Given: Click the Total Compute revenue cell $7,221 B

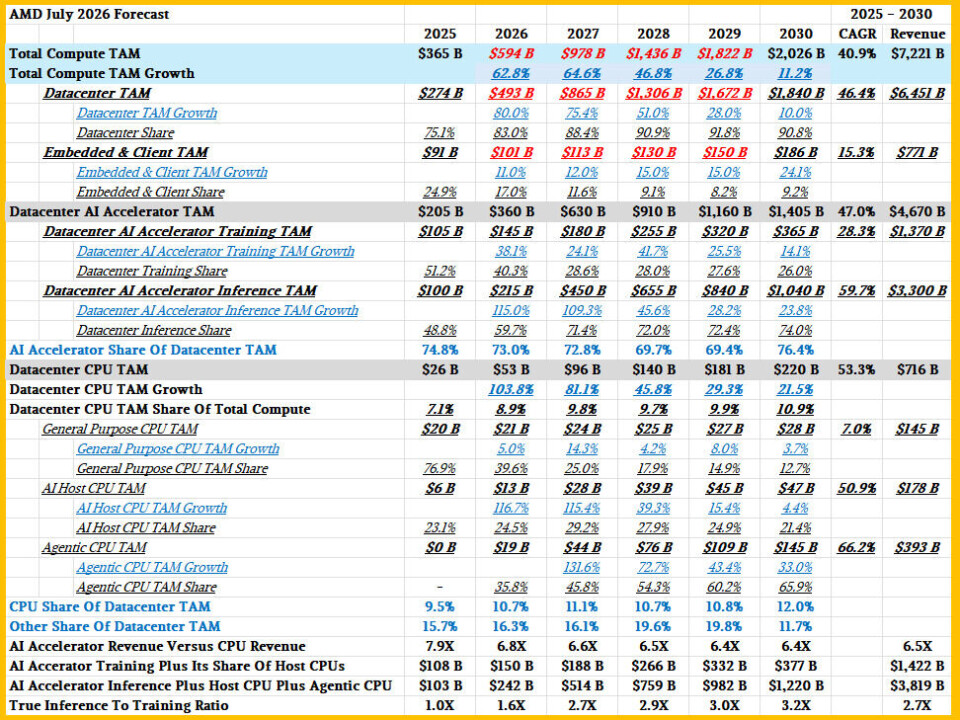Looking at the screenshot, I should pyautogui.click(x=917, y=54).
